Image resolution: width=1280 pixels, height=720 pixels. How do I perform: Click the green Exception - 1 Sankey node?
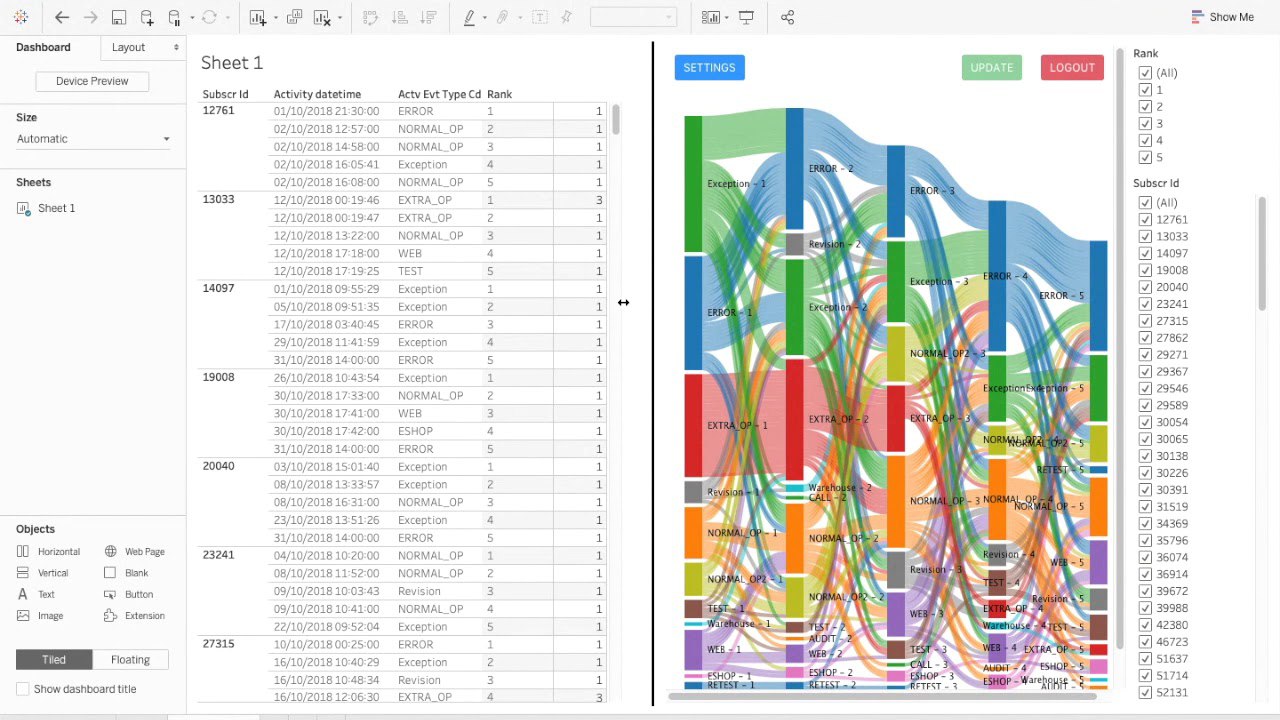pyautogui.click(x=693, y=183)
